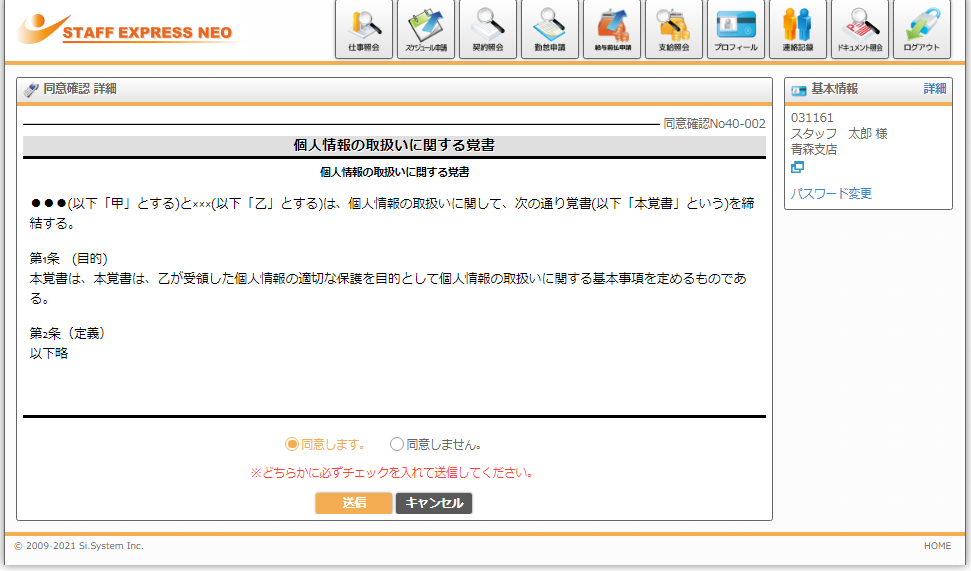Open 支給照会 payment inquiry icon
Screen dimensions: 971x571
673,29
